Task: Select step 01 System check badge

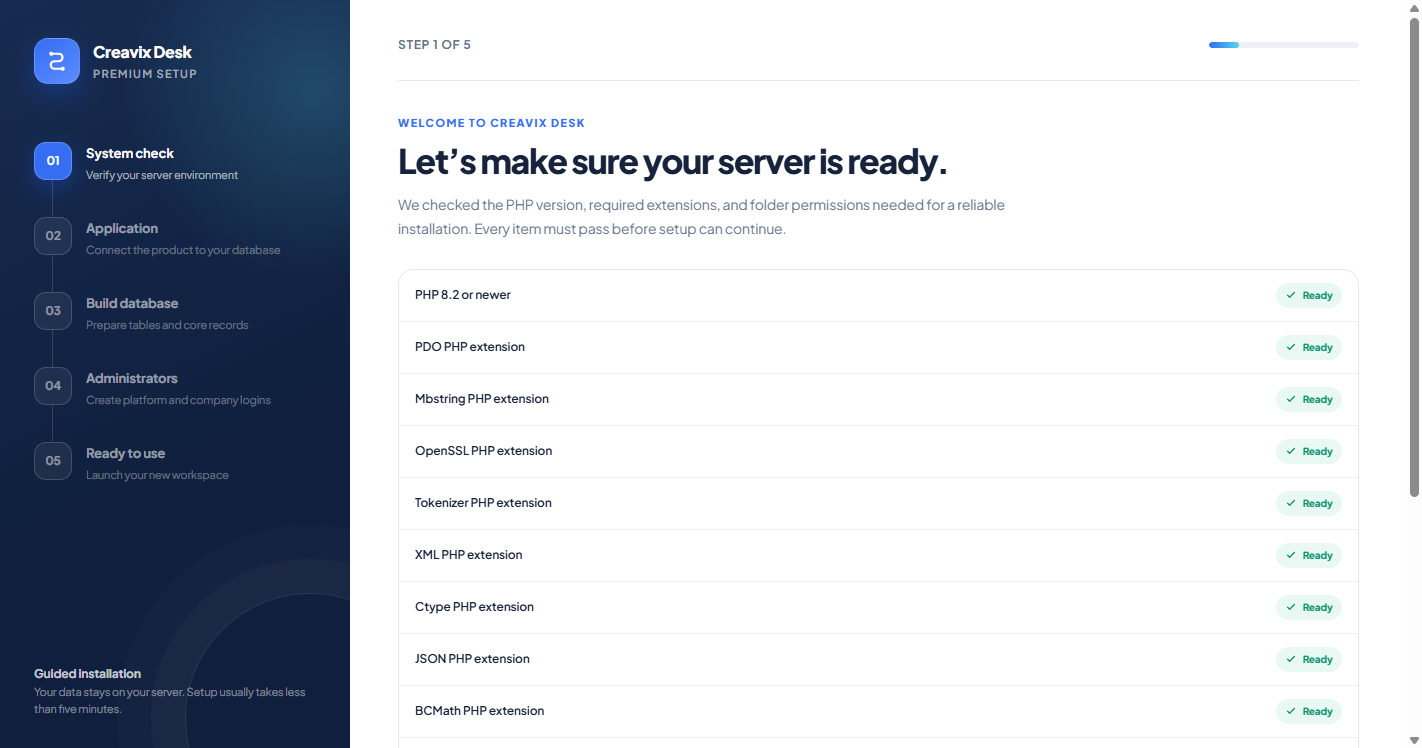Action: (x=53, y=160)
